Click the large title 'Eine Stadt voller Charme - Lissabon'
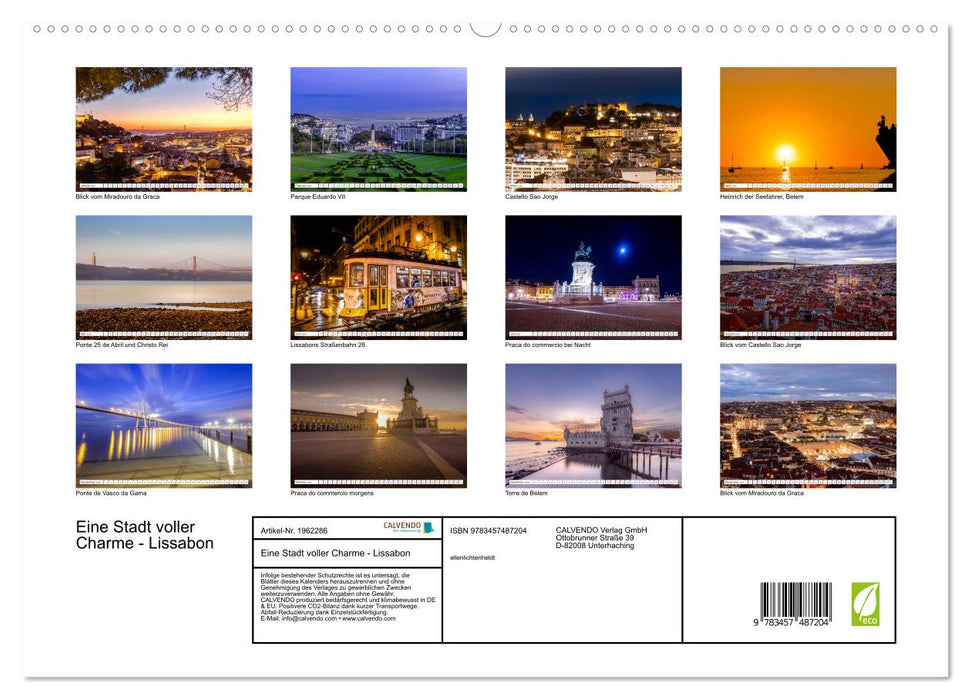Image resolution: width=971 pixels, height=700 pixels. pos(145,535)
